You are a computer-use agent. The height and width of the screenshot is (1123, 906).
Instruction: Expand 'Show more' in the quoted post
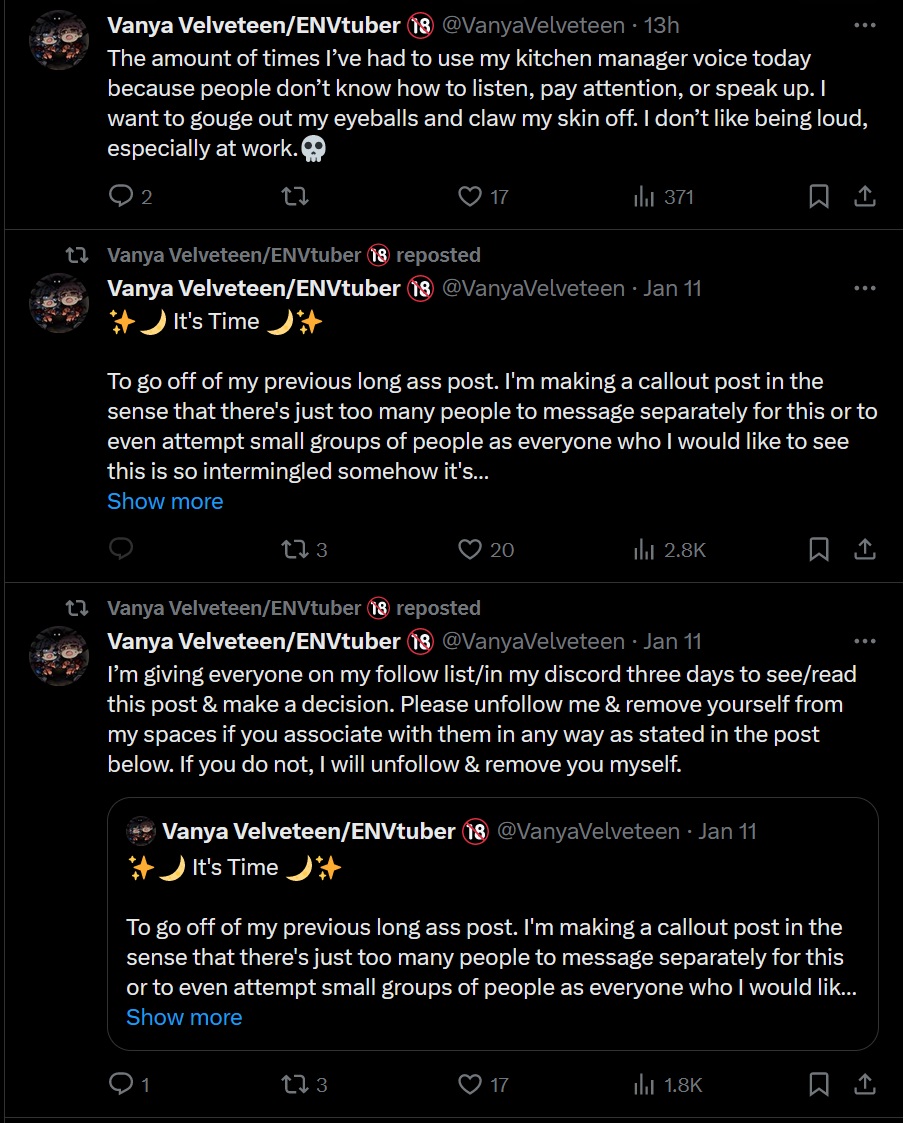184,1017
